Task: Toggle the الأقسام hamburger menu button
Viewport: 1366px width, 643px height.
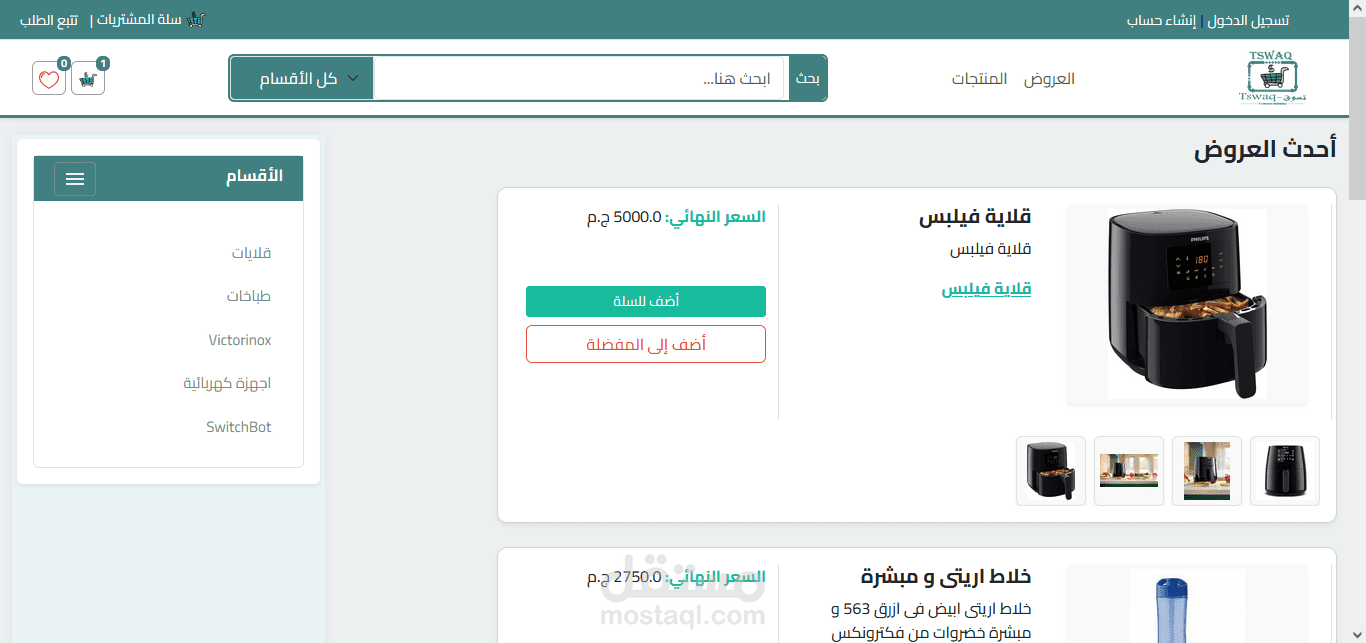Action: (75, 179)
